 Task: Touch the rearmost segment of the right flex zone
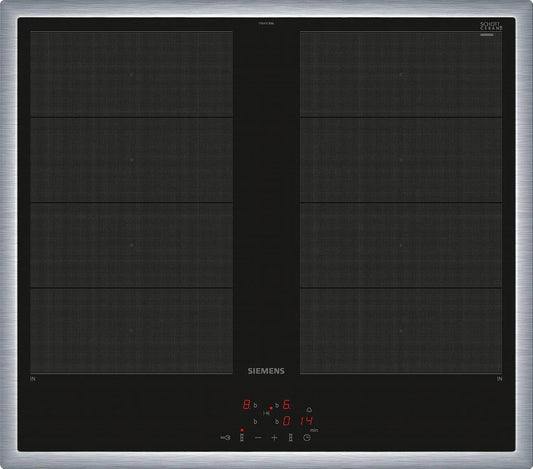[x=401, y=74]
